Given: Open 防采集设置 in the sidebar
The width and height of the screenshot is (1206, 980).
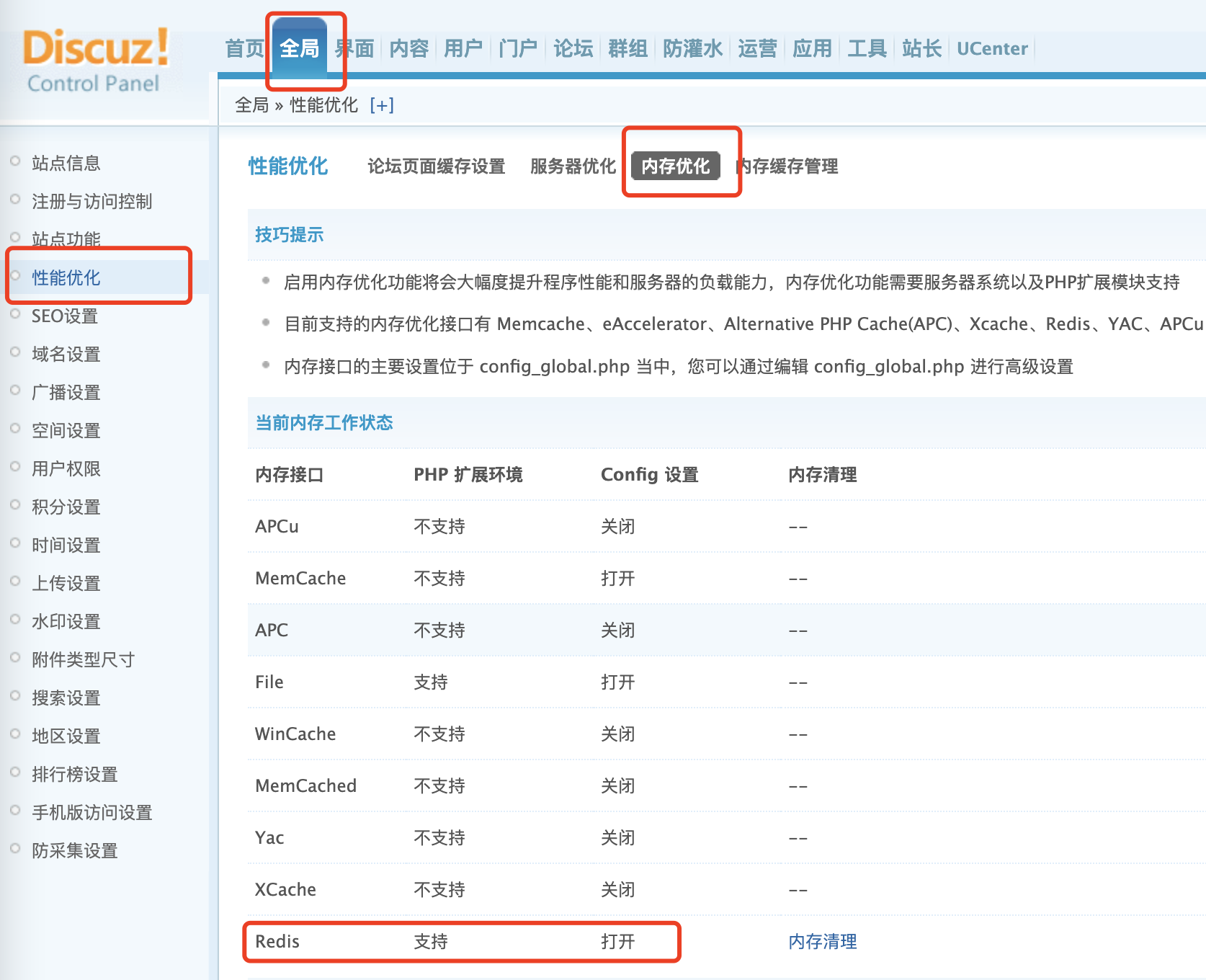Looking at the screenshot, I should (x=75, y=850).
